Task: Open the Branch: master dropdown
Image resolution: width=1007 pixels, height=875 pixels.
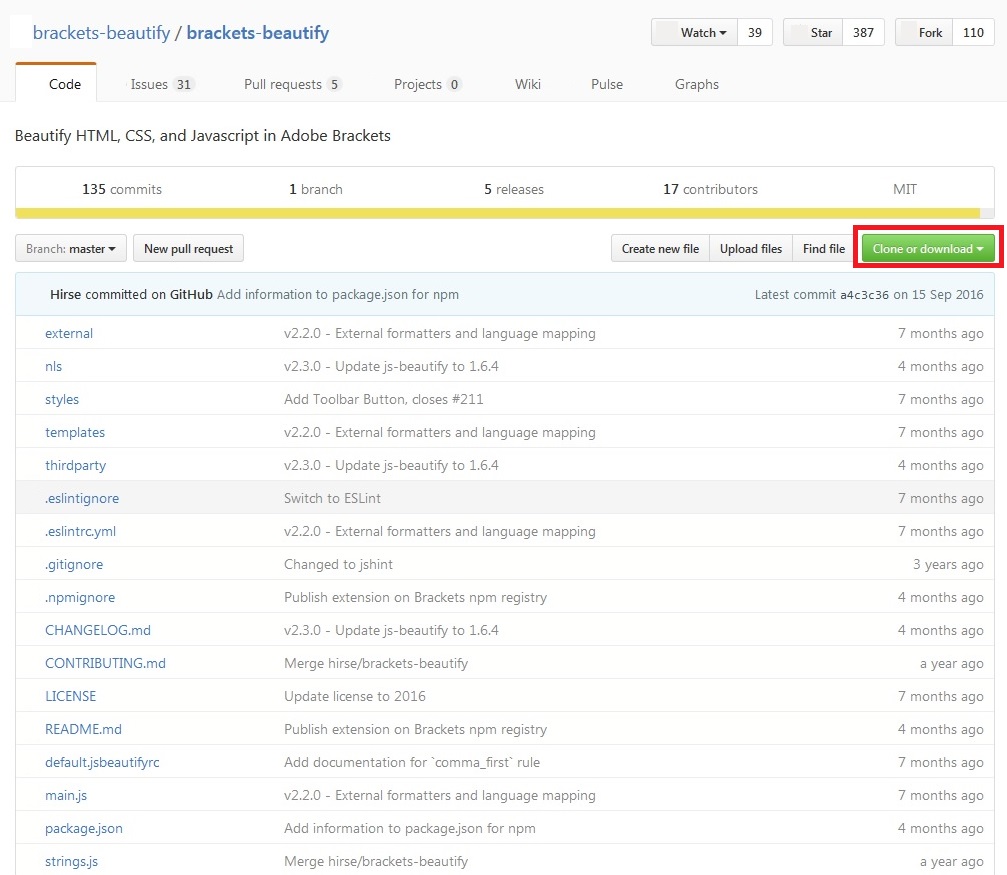Action: [71, 249]
